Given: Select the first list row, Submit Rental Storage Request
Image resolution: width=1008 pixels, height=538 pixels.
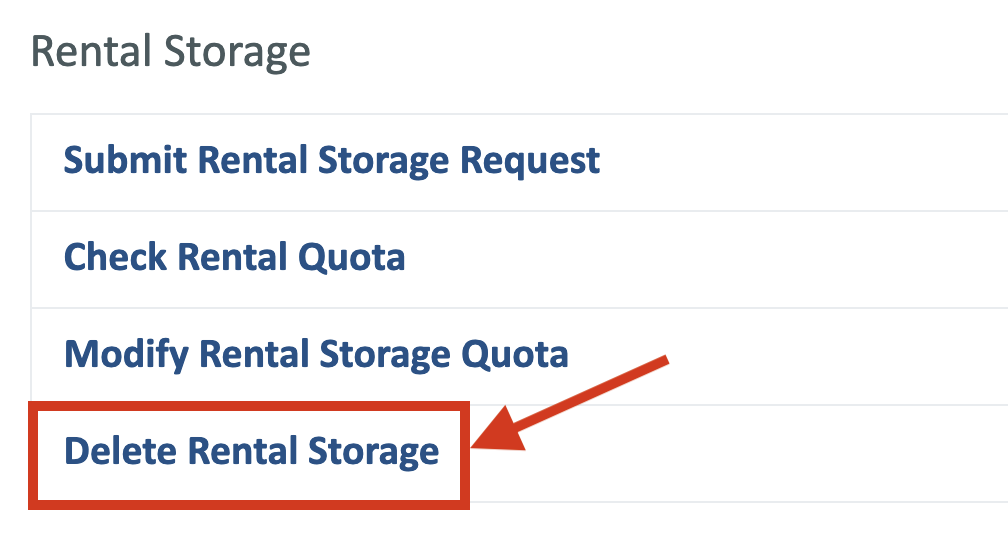Looking at the screenshot, I should click(519, 163).
